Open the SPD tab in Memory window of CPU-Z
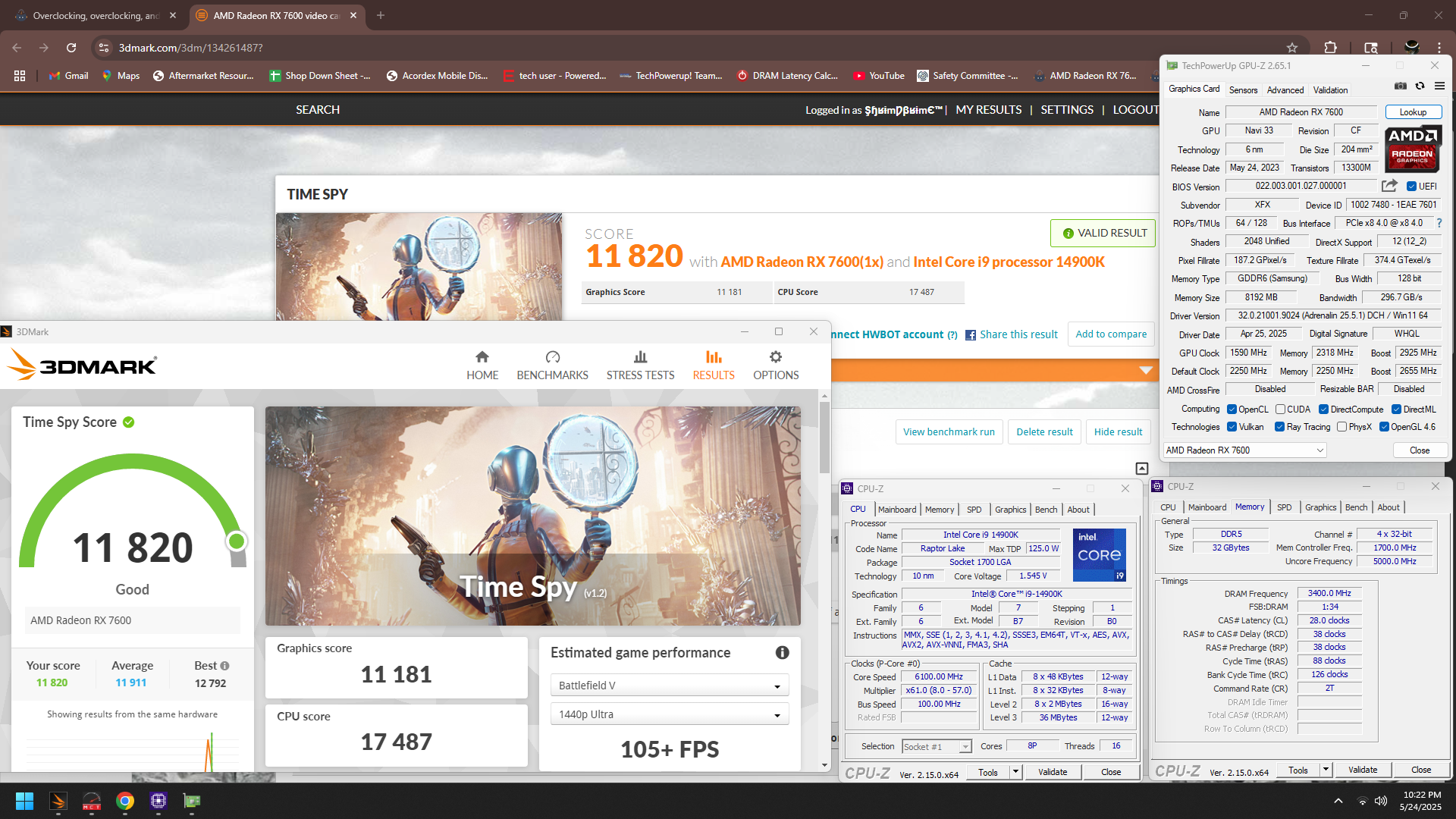Image resolution: width=1456 pixels, height=819 pixels. [x=1284, y=507]
